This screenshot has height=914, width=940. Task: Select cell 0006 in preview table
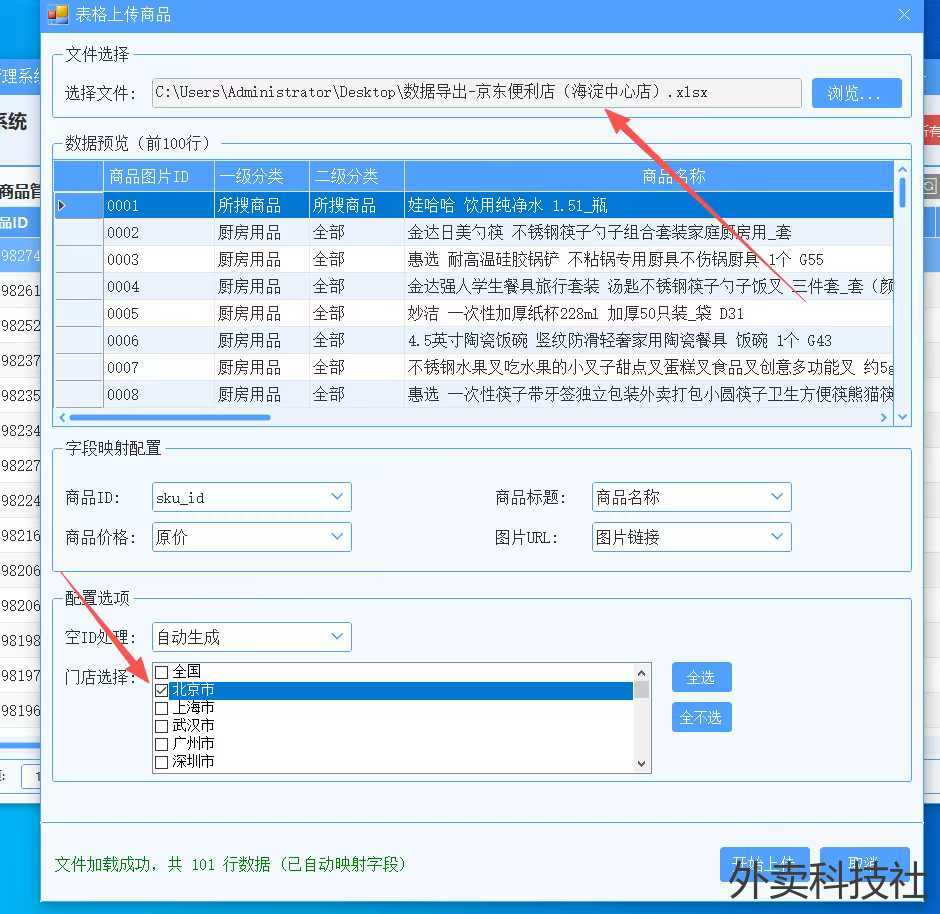tap(159, 340)
